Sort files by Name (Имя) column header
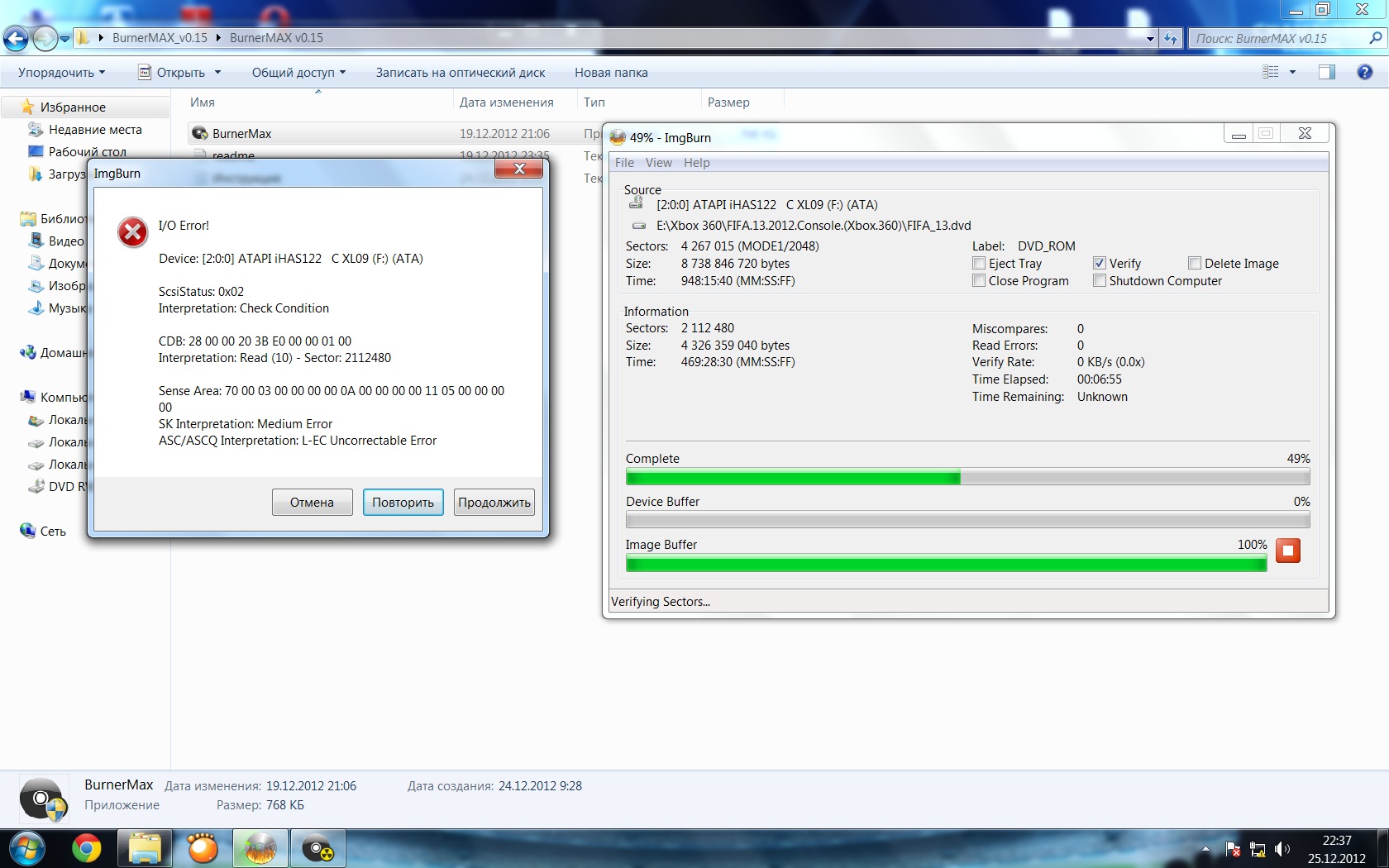Viewport: 1389px width, 868px height. coord(318,103)
